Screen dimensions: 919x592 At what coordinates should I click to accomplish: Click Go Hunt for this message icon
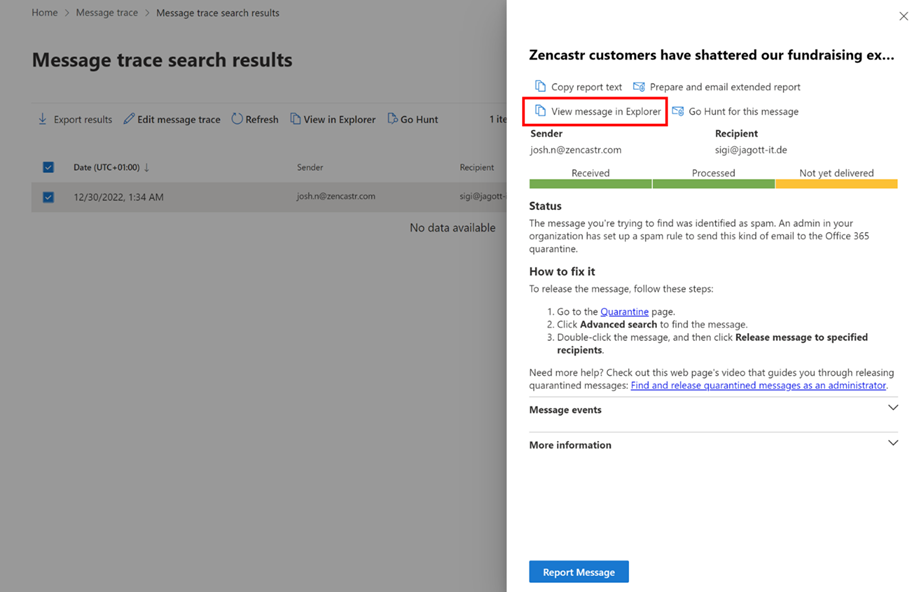tap(678, 111)
